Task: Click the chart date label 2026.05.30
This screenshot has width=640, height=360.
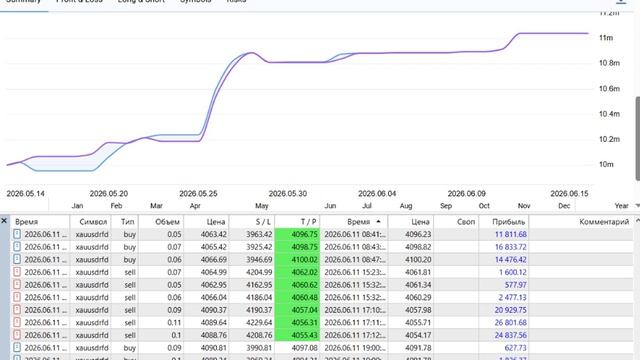Action: click(288, 193)
